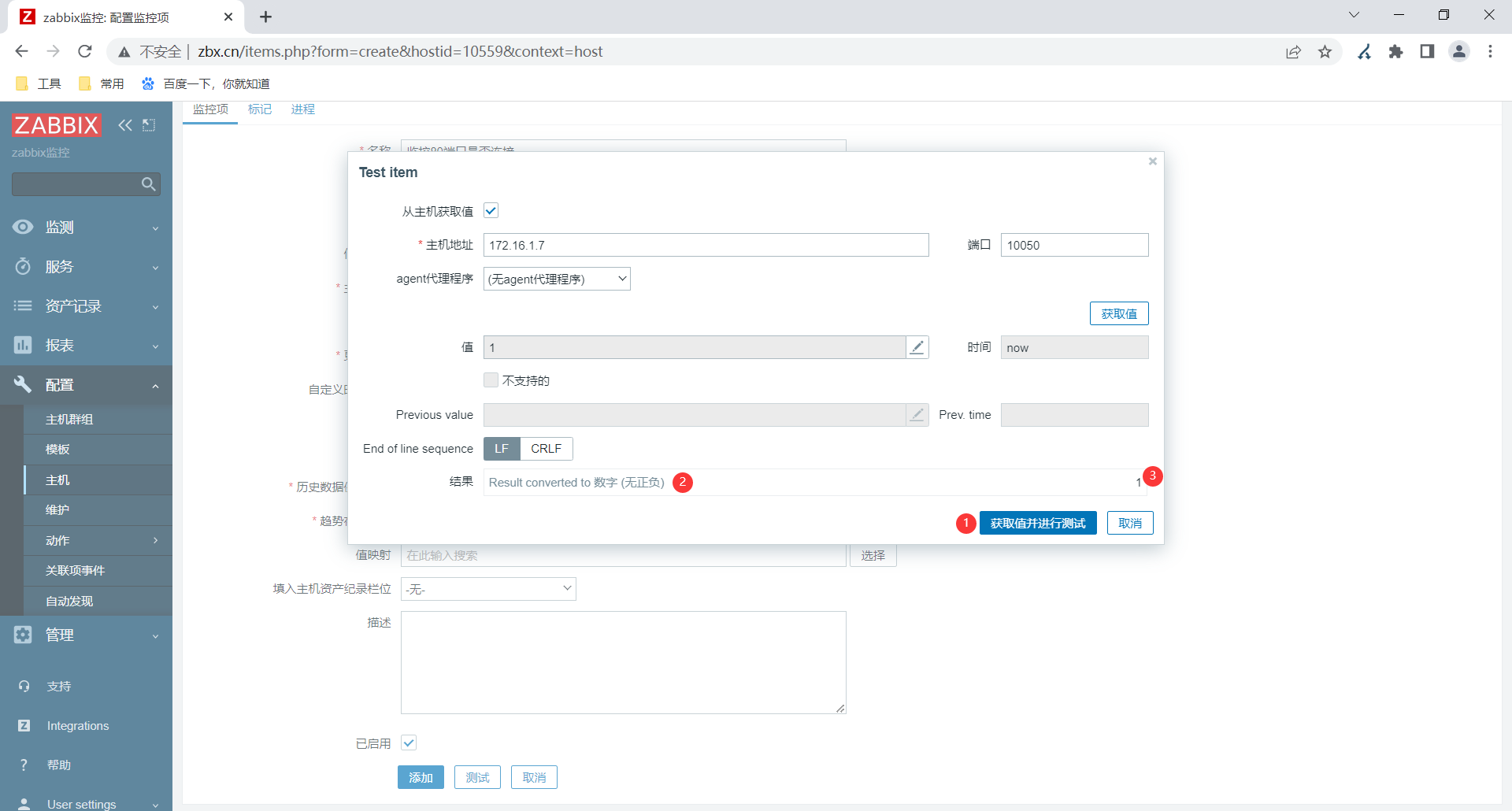The height and width of the screenshot is (811, 1512).
Task: Select LF end of line sequence
Action: pyautogui.click(x=502, y=449)
